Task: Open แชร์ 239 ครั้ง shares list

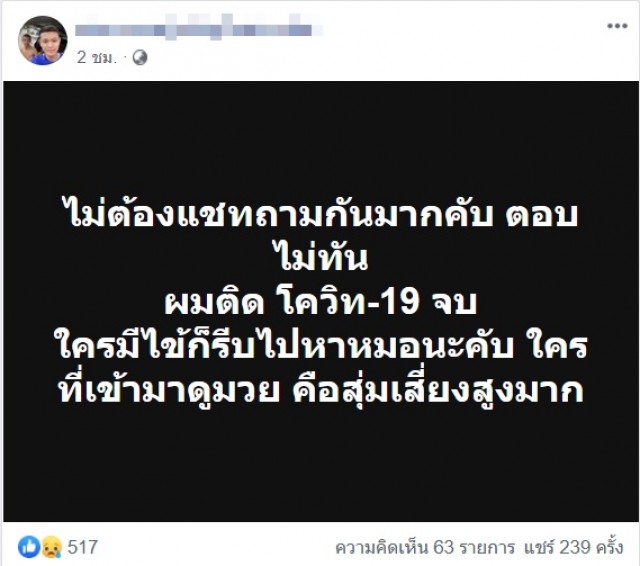Action: click(573, 547)
